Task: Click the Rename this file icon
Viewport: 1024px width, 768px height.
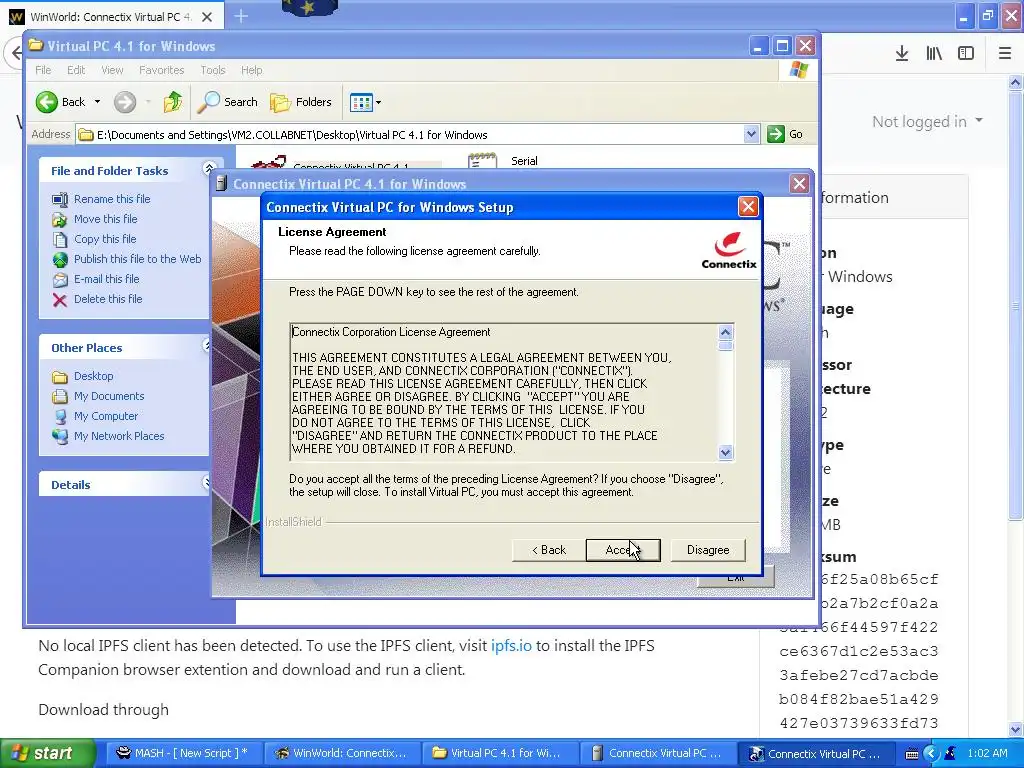Action: pos(60,199)
